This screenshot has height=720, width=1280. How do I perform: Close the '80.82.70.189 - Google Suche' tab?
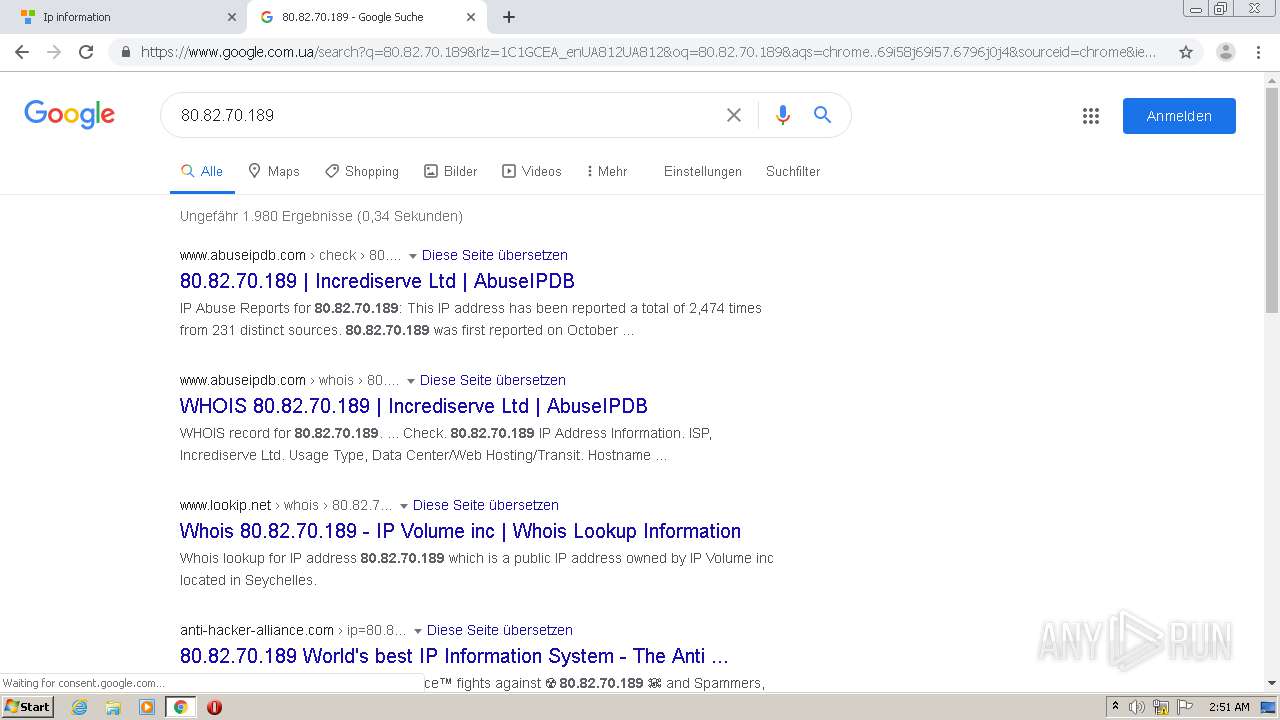click(x=471, y=17)
